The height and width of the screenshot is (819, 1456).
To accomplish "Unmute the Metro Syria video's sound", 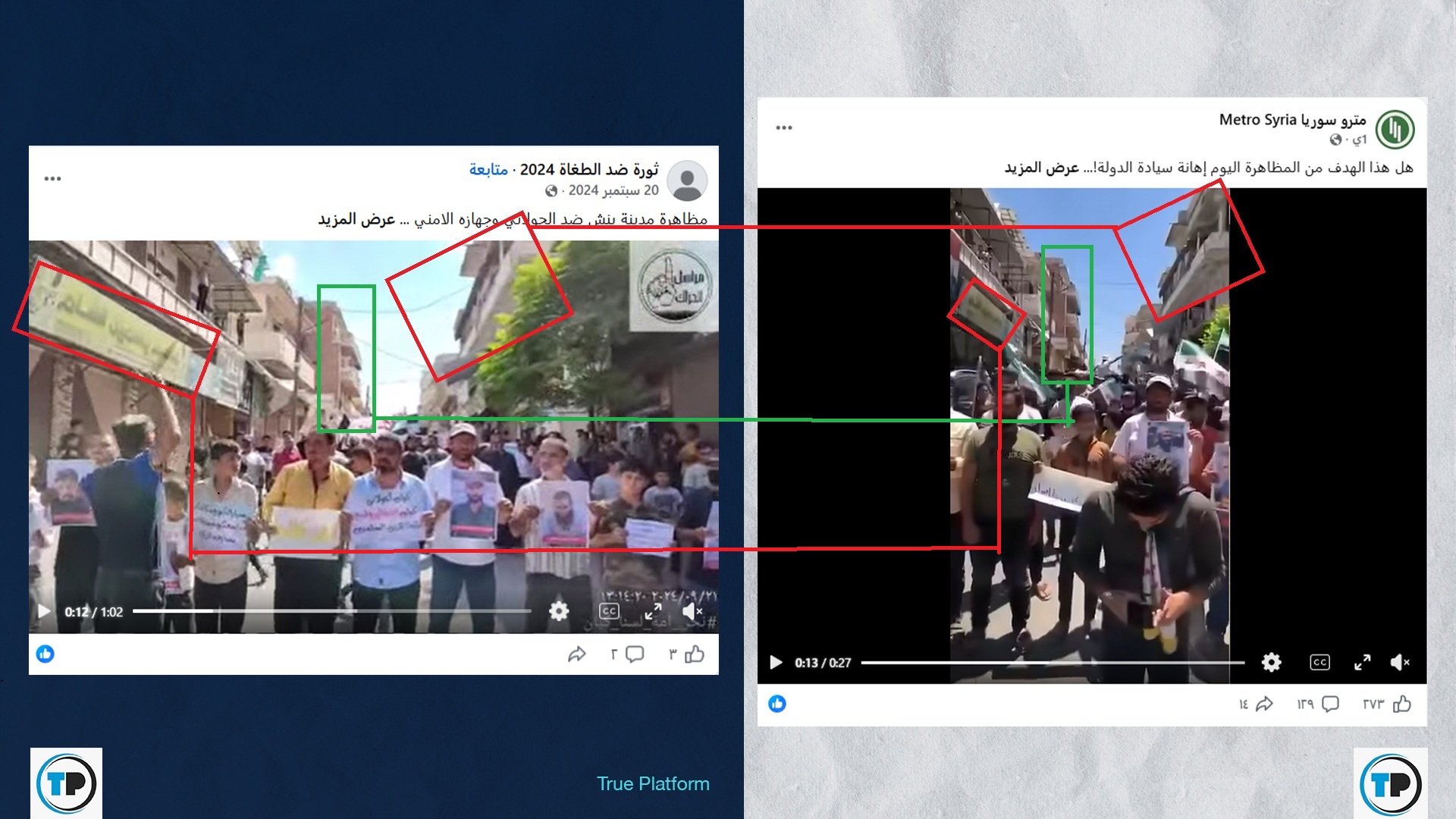I will tap(1400, 663).
